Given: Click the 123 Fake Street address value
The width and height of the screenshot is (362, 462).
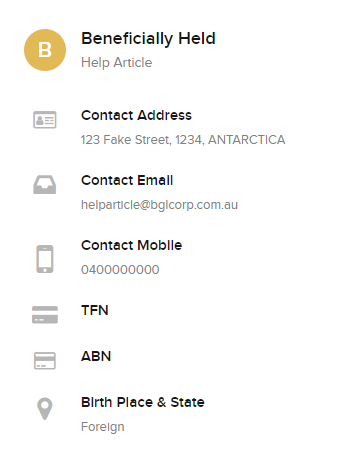Looking at the screenshot, I should [x=183, y=140].
